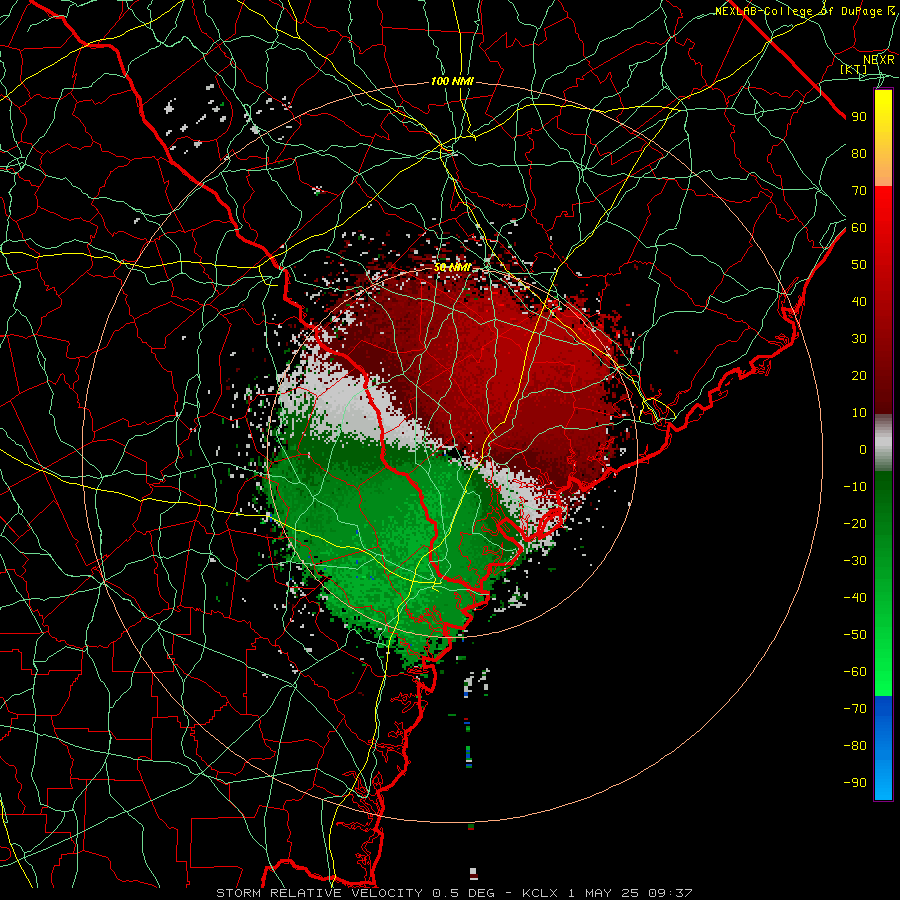Click the [KT] units label
This screenshot has height=900, width=900.
point(854,69)
